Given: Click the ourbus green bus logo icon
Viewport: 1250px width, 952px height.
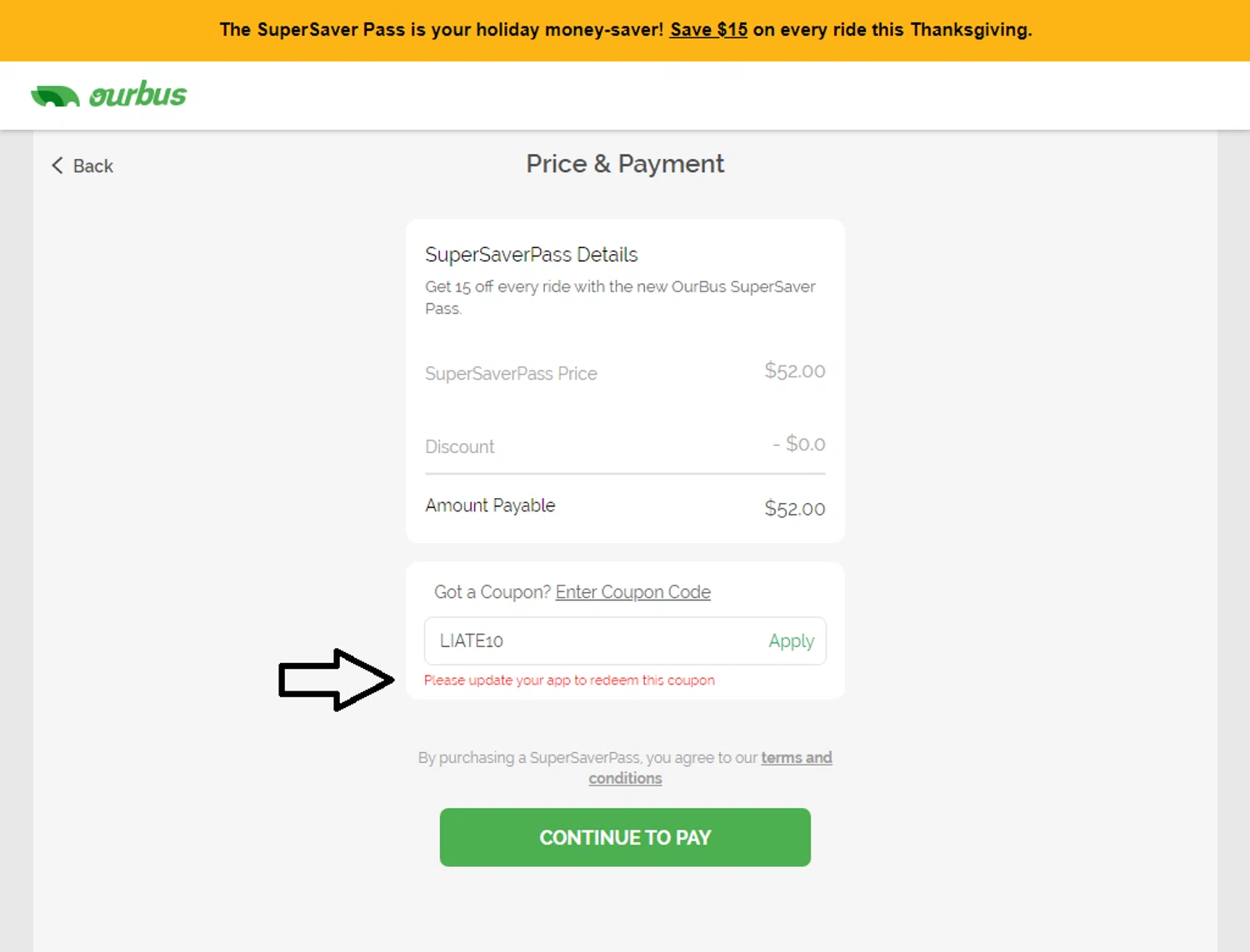Looking at the screenshot, I should [x=55, y=96].
